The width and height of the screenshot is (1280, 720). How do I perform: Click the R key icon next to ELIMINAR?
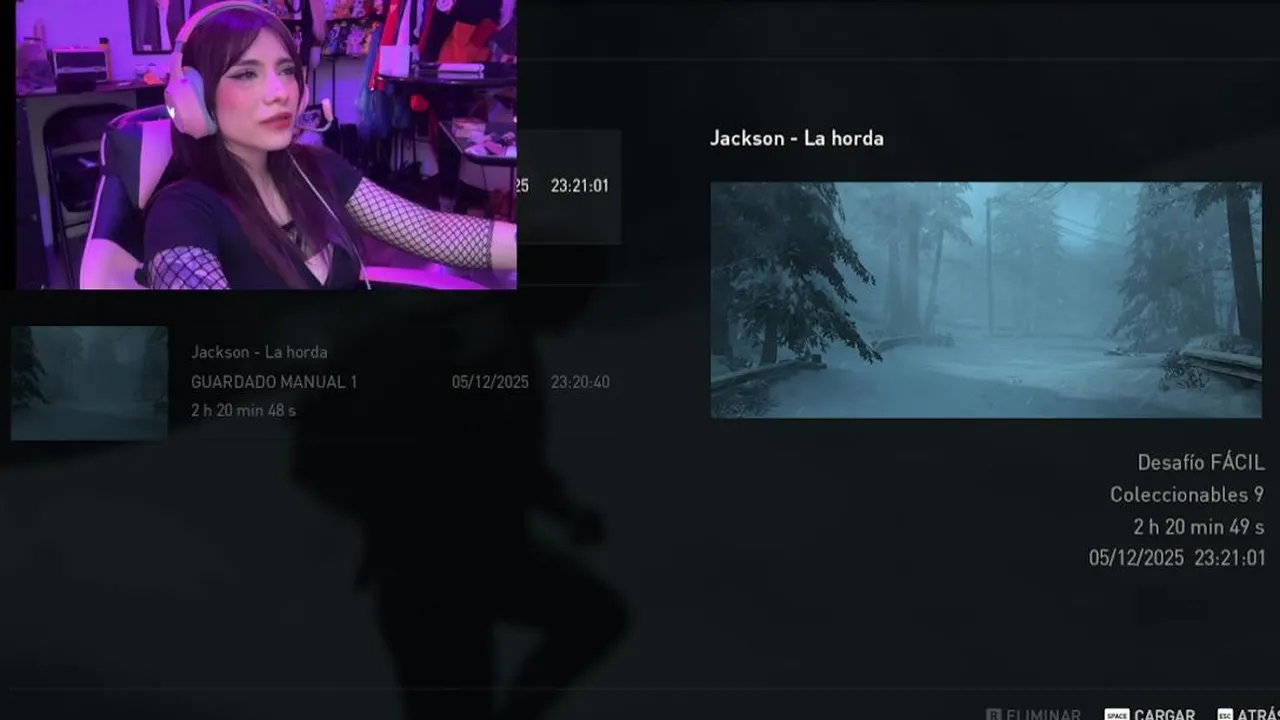click(994, 714)
